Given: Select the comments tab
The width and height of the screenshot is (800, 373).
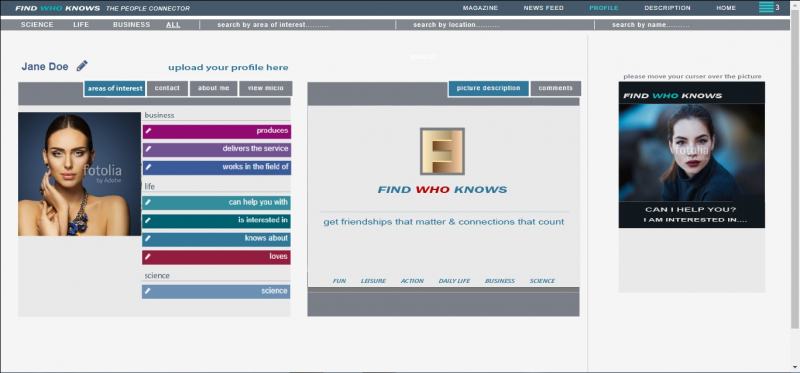Looking at the screenshot, I should pyautogui.click(x=556, y=88).
